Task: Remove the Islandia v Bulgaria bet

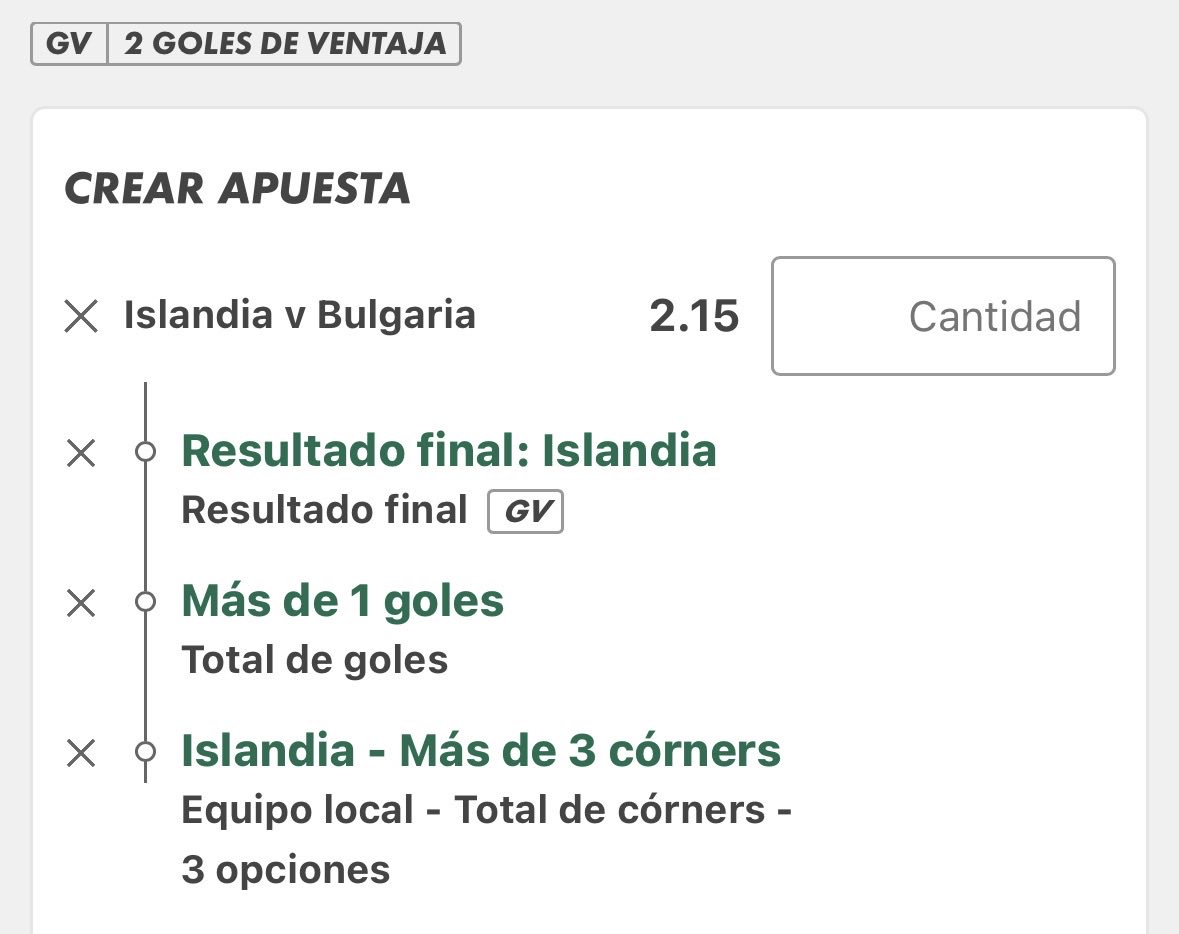Action: click(81, 316)
